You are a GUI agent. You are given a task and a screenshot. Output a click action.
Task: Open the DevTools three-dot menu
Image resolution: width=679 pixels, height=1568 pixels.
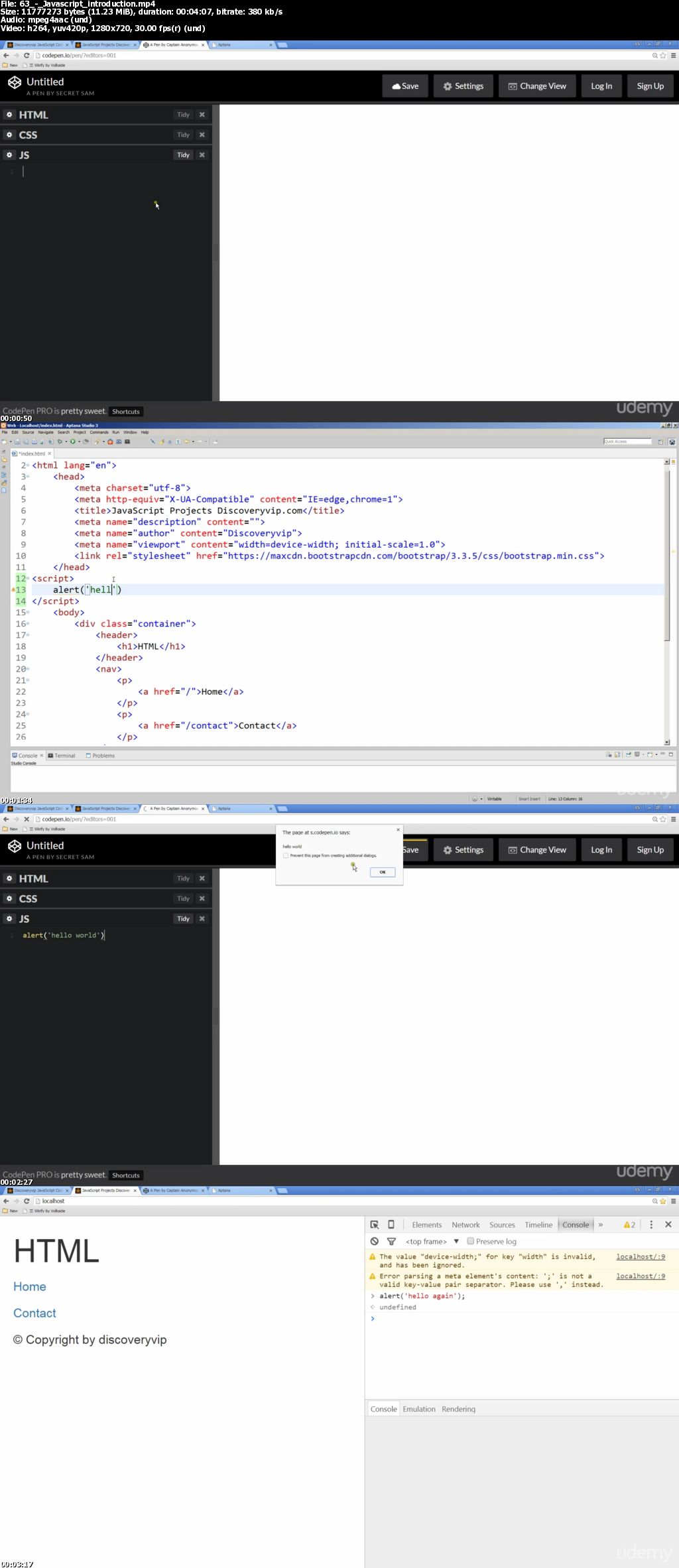click(651, 1225)
